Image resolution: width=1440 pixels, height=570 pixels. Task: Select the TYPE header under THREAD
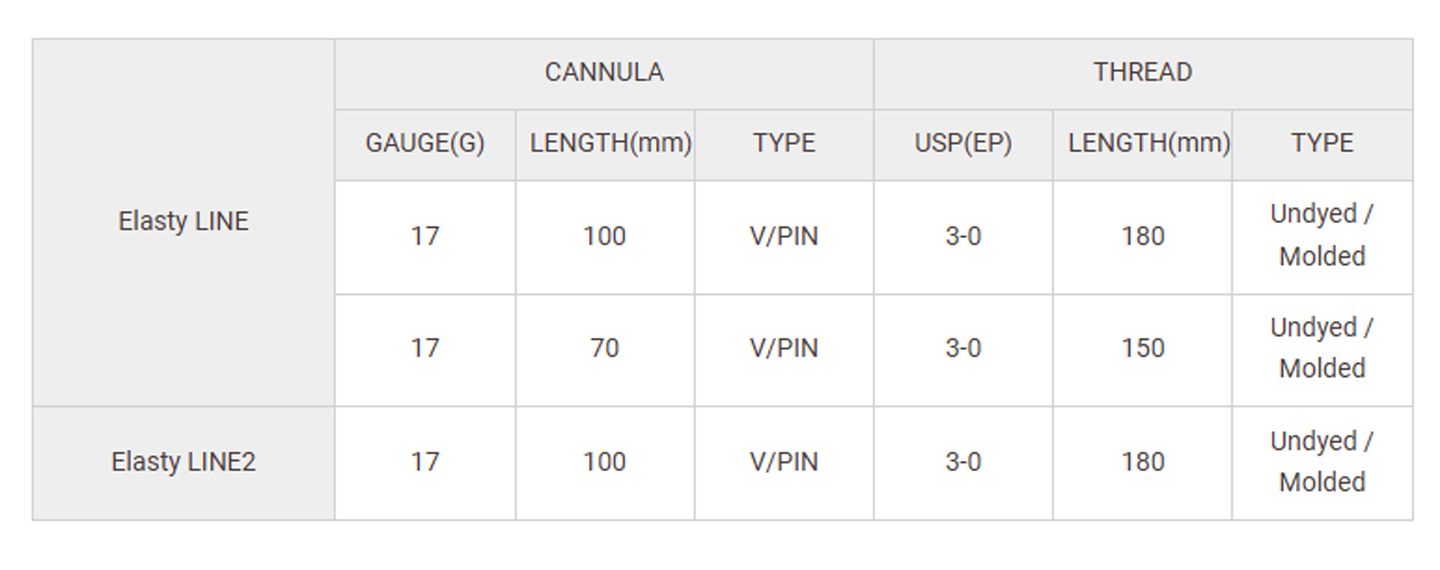coord(1322,144)
